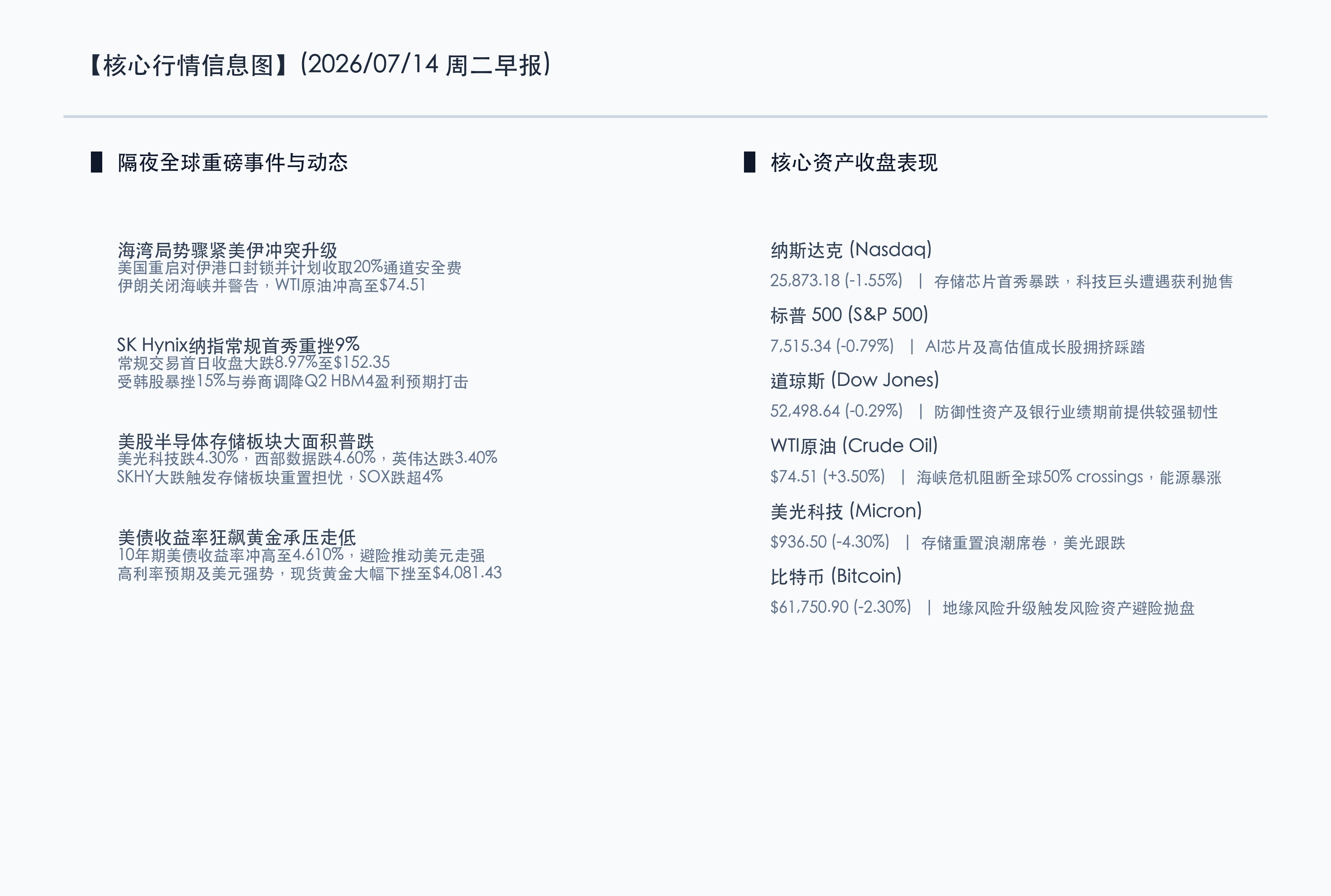The image size is (1331, 896).
Task: Click line 10年期美债收益率冲高至4.610%
Action: (231, 555)
